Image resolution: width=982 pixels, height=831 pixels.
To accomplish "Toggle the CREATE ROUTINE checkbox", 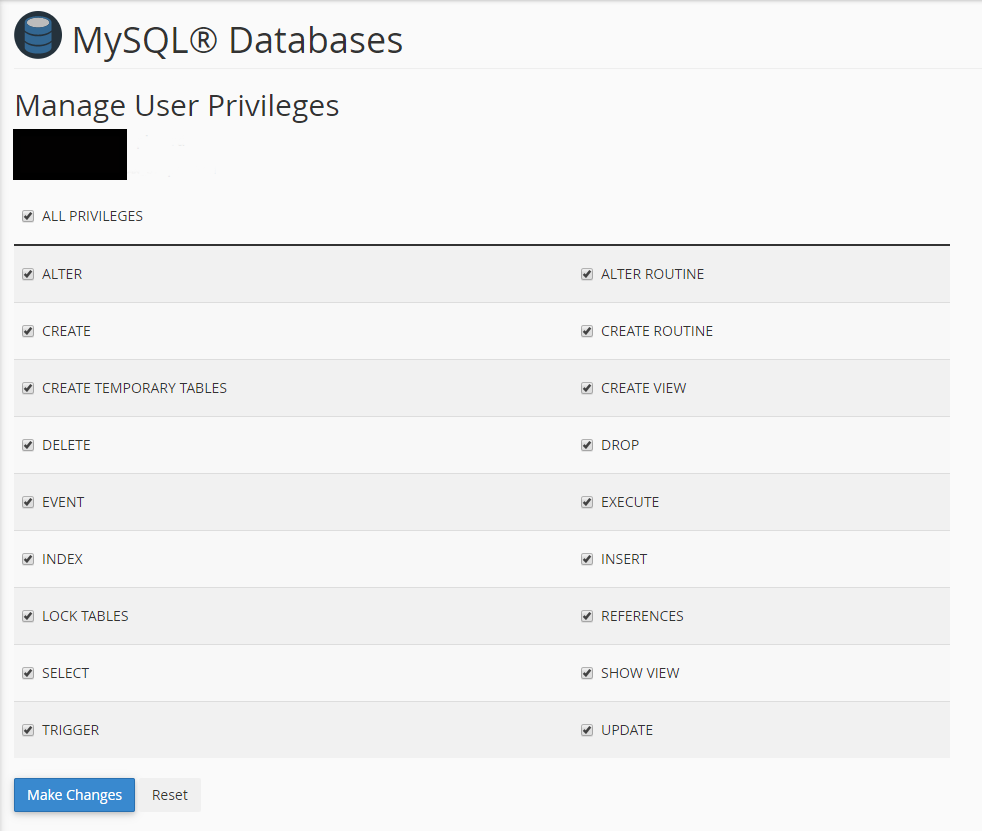I will (587, 331).
